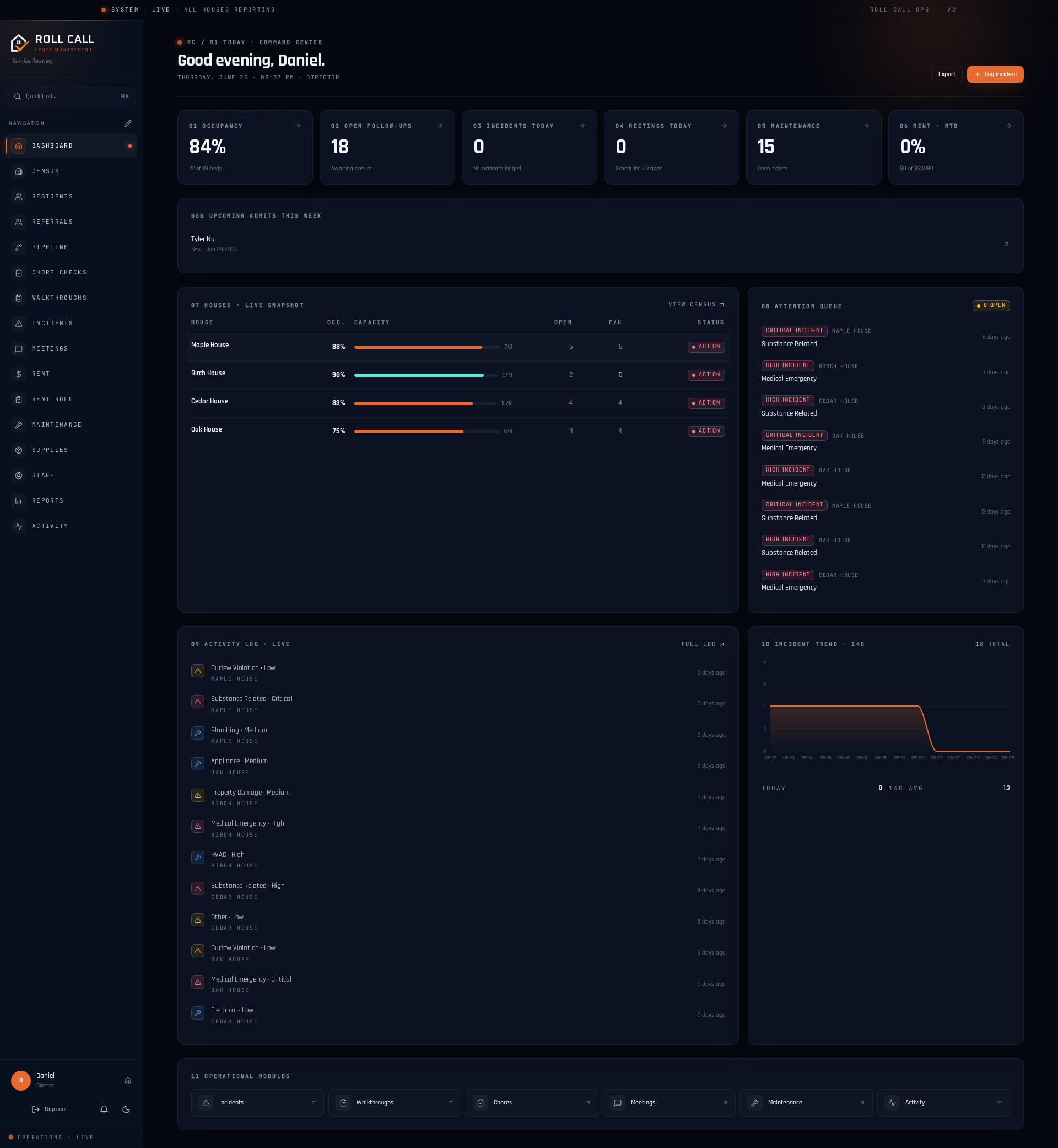The height and width of the screenshot is (1148, 1058).
Task: Click the Quick find search field
Action: point(72,96)
